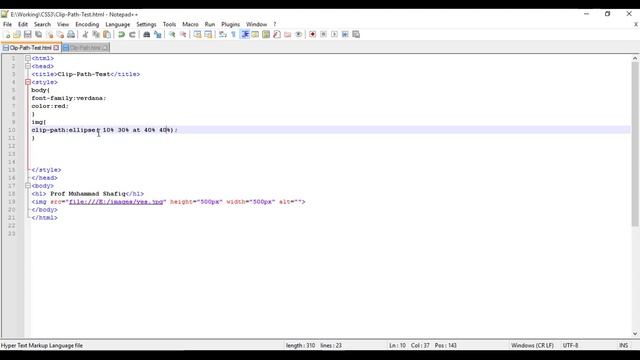The image size is (640, 360).
Task: Select the Clip-Path-Test.html tab
Action: pos(31,48)
